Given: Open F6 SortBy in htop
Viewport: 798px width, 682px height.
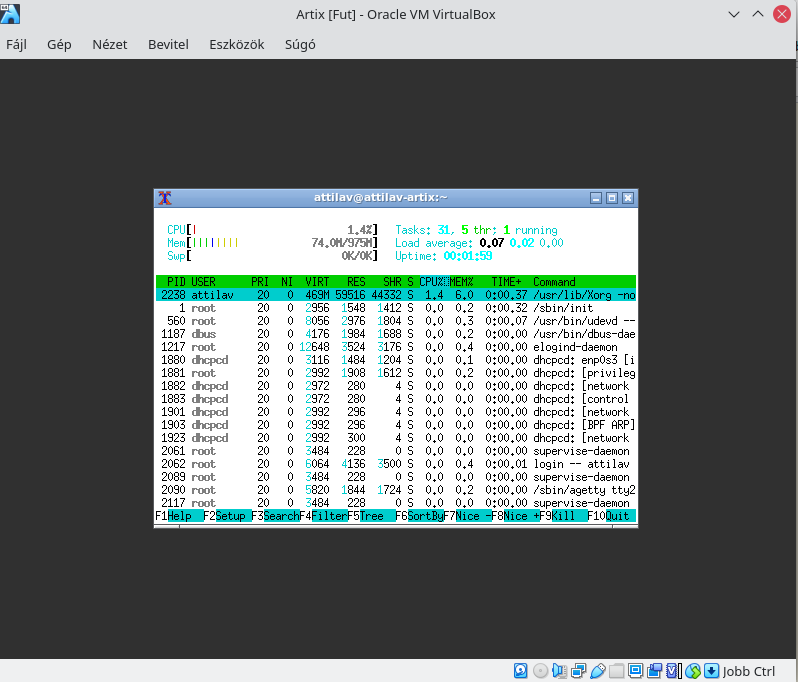Looking at the screenshot, I should [419, 516].
